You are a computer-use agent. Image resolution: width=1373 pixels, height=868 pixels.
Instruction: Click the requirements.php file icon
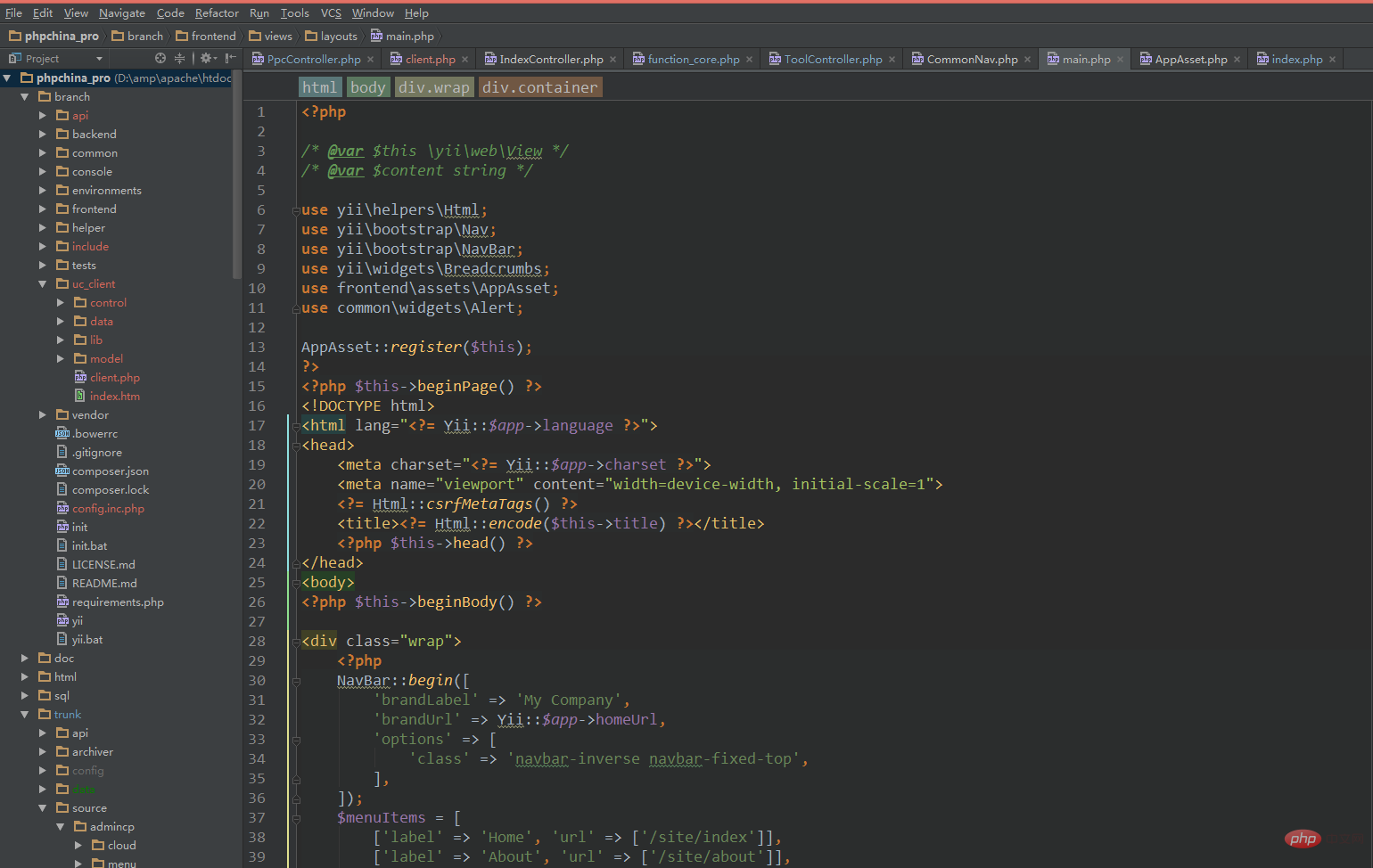tap(62, 602)
